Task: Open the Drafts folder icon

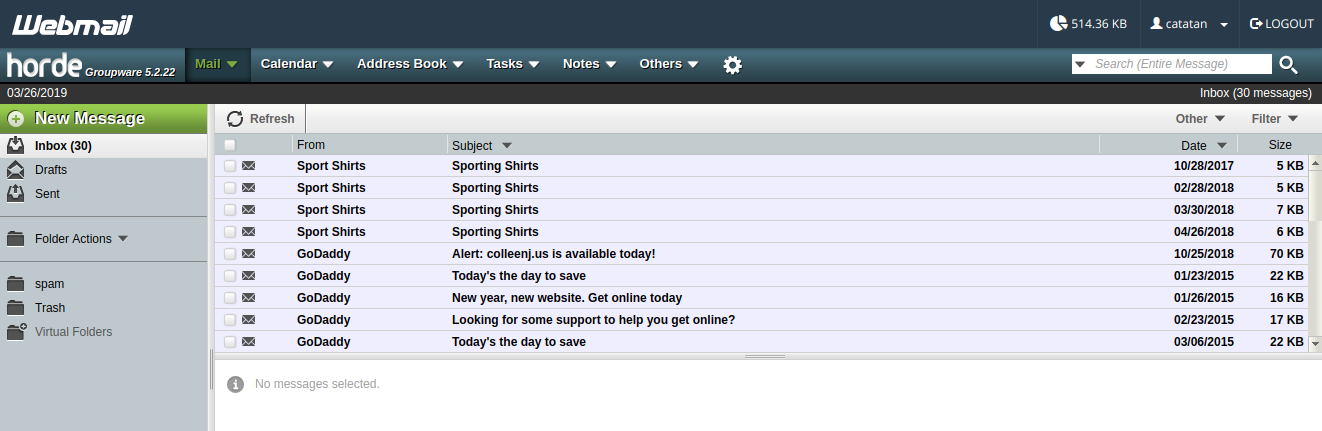Action: point(16,170)
